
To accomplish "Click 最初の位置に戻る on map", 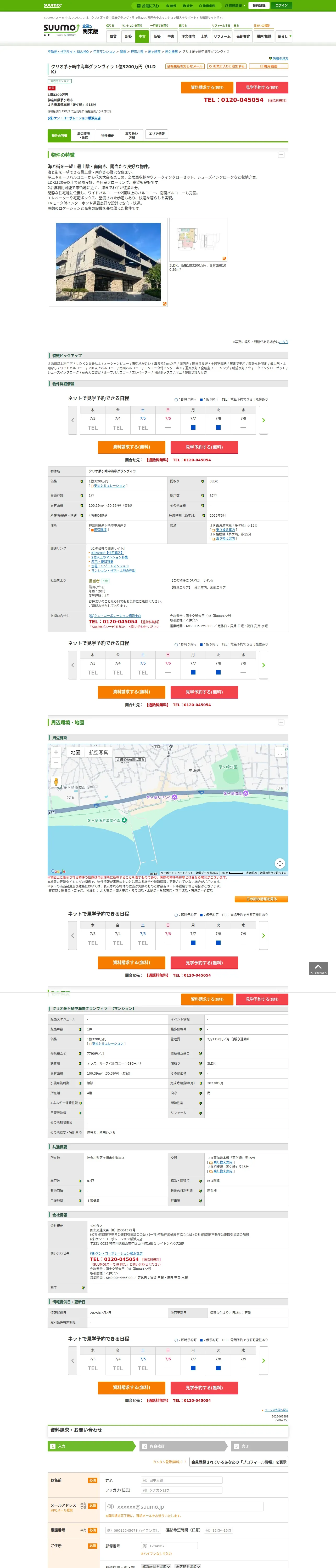I will 131,760.
